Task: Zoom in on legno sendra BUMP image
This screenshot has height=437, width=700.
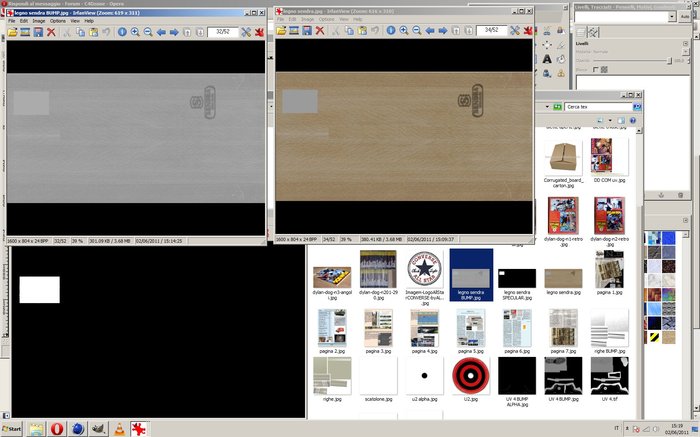Action: [x=135, y=32]
